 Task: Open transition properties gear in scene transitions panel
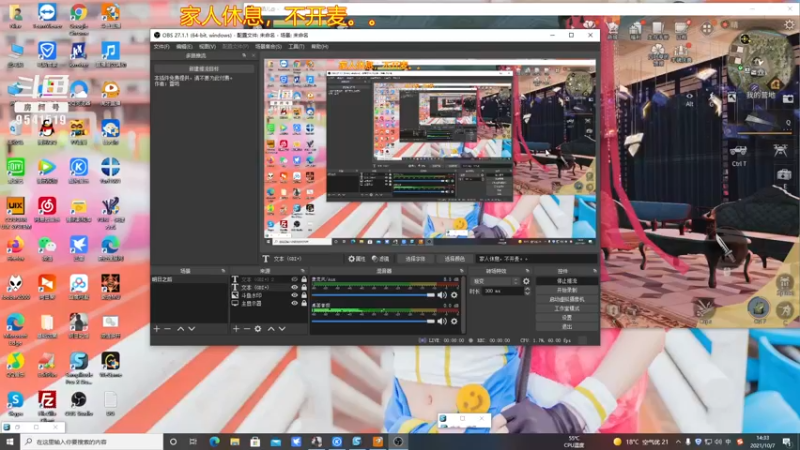526,281
